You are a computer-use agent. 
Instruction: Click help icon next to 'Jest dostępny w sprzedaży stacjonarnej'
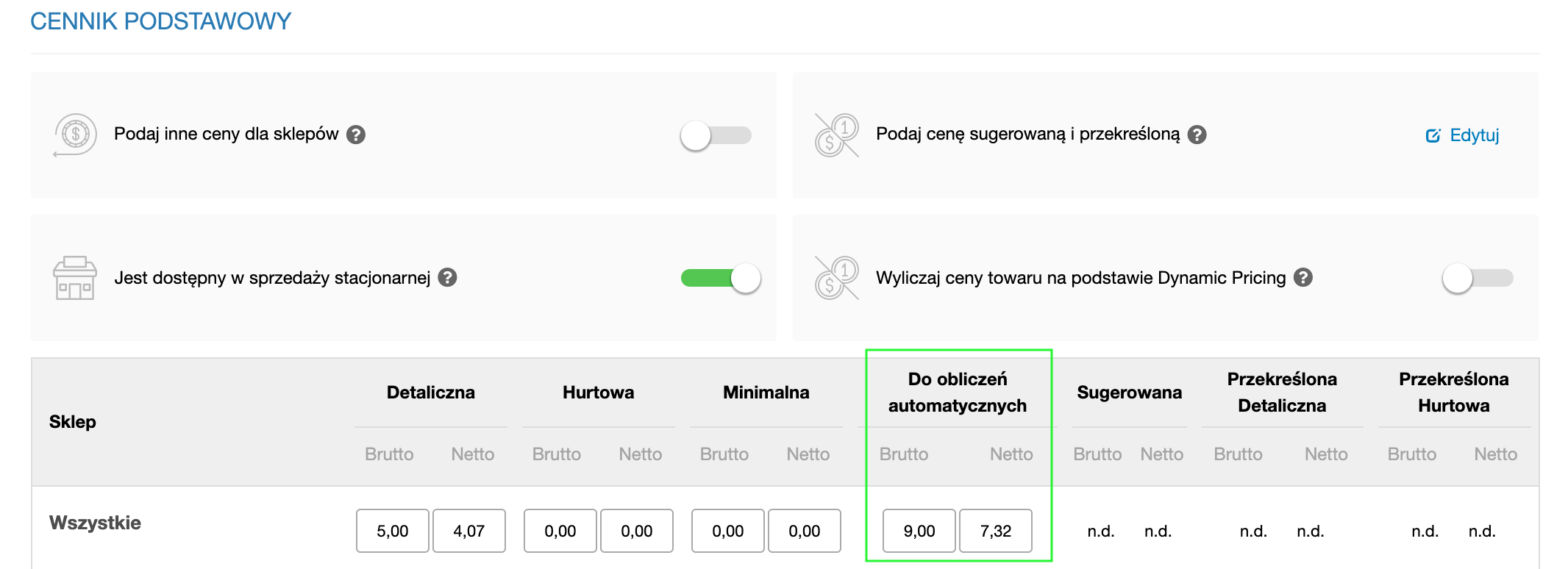[447, 277]
